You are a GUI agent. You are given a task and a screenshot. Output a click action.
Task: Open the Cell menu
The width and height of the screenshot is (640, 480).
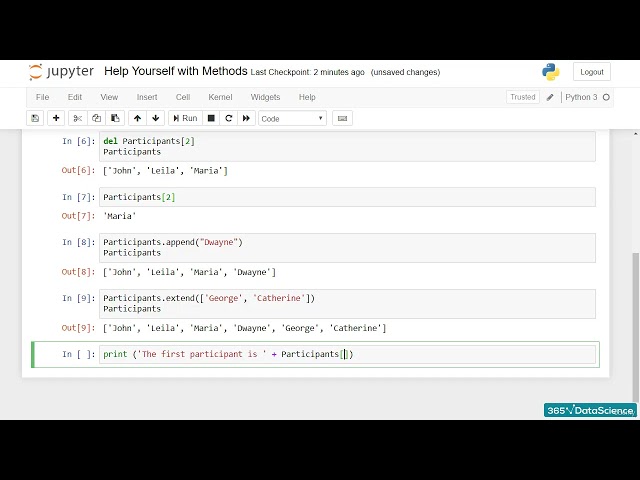tap(183, 97)
